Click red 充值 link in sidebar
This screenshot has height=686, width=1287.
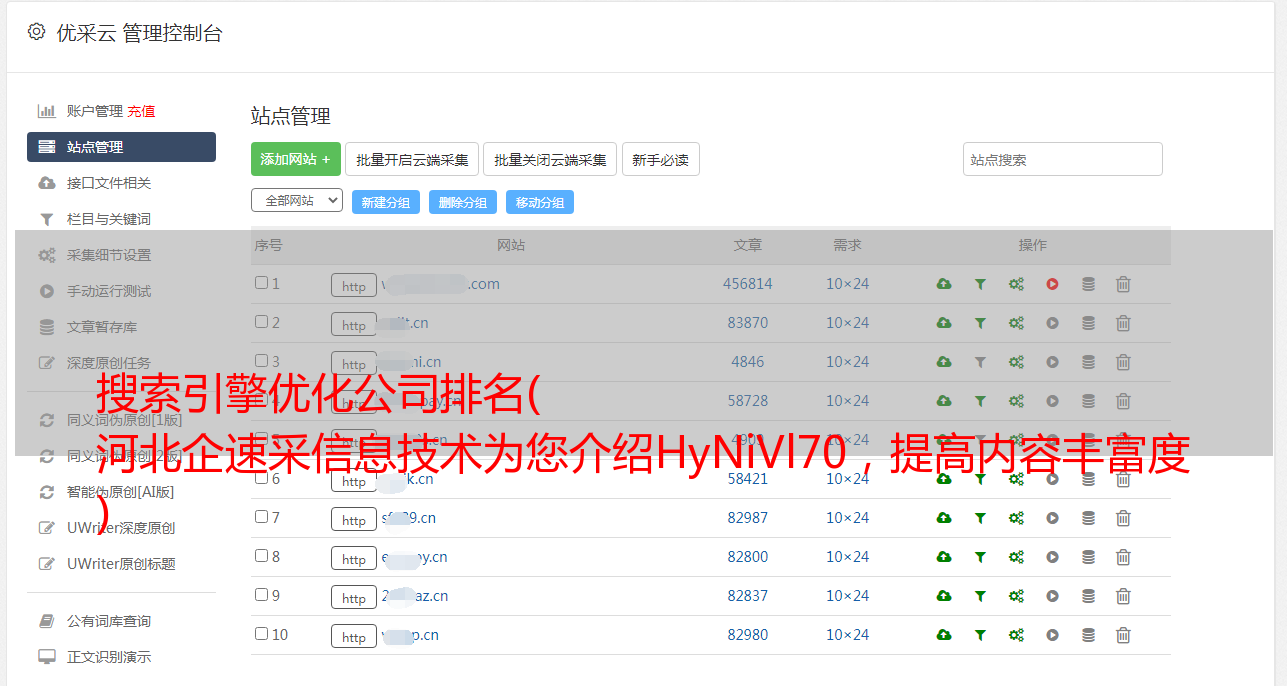tap(141, 111)
